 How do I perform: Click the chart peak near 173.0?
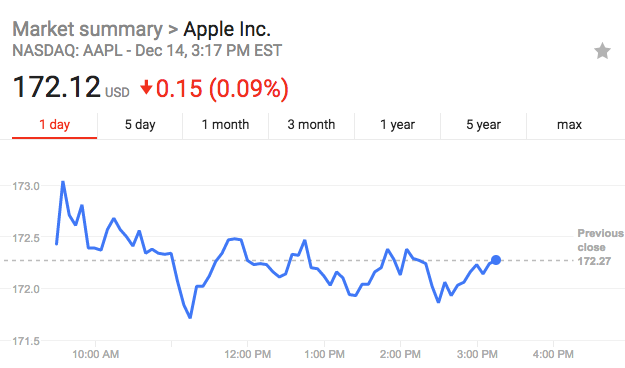(63, 183)
